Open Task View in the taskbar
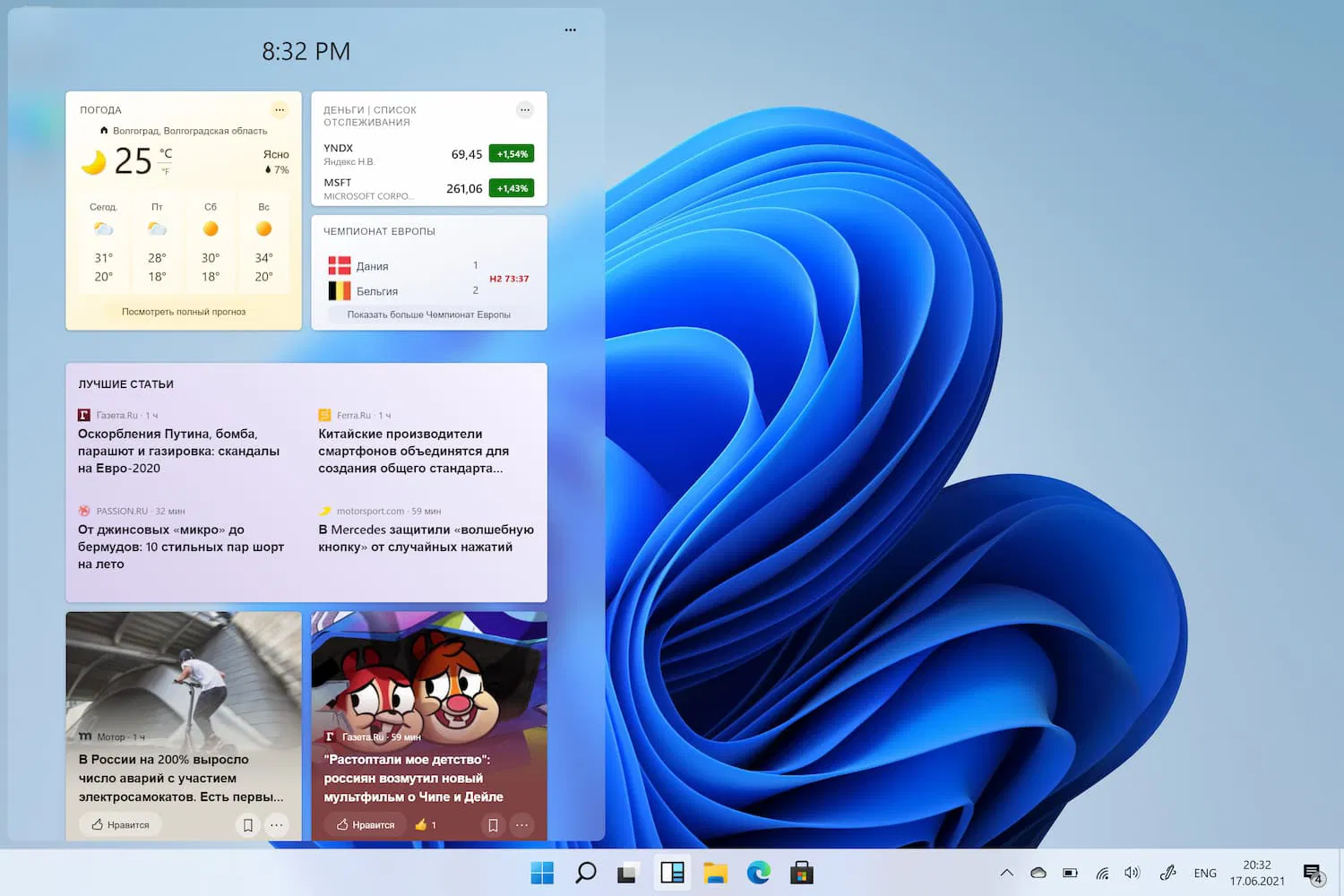 coord(628,873)
